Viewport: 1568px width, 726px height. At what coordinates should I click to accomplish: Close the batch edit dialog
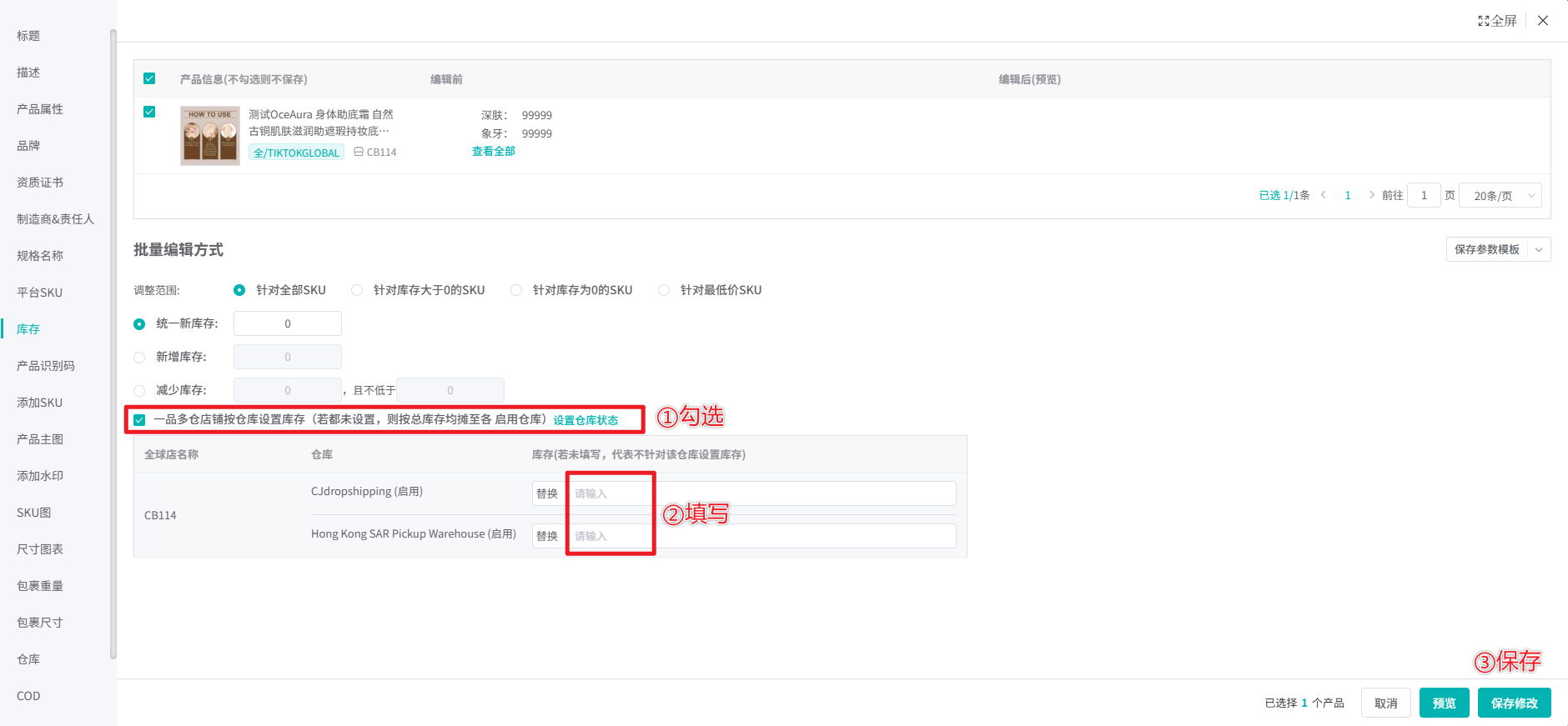[x=1543, y=21]
